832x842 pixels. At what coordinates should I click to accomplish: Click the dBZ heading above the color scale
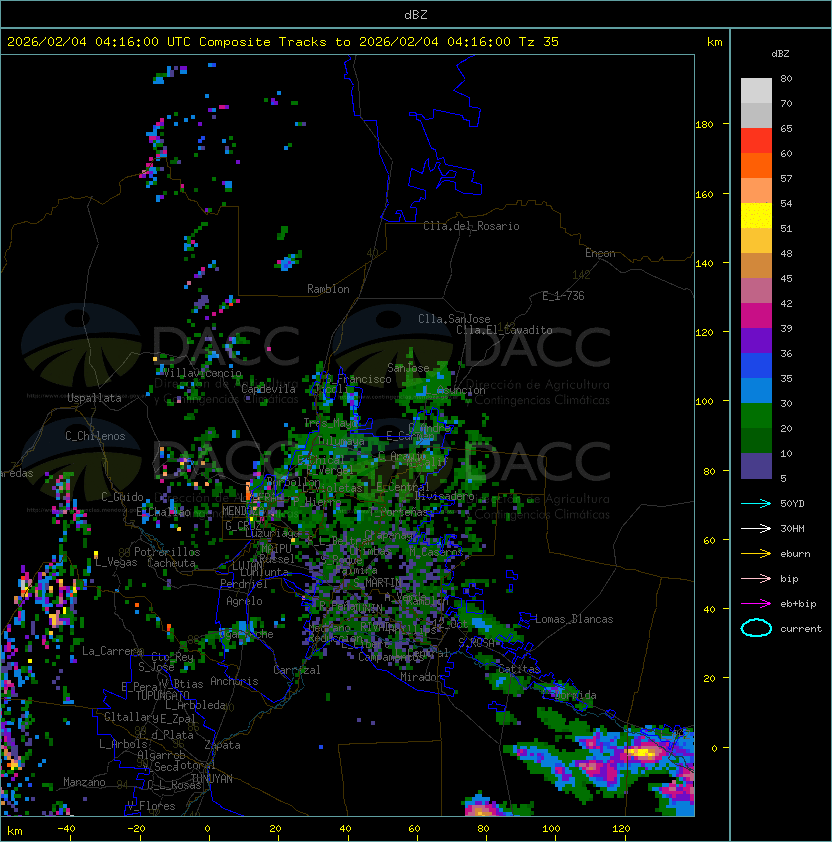(x=780, y=54)
